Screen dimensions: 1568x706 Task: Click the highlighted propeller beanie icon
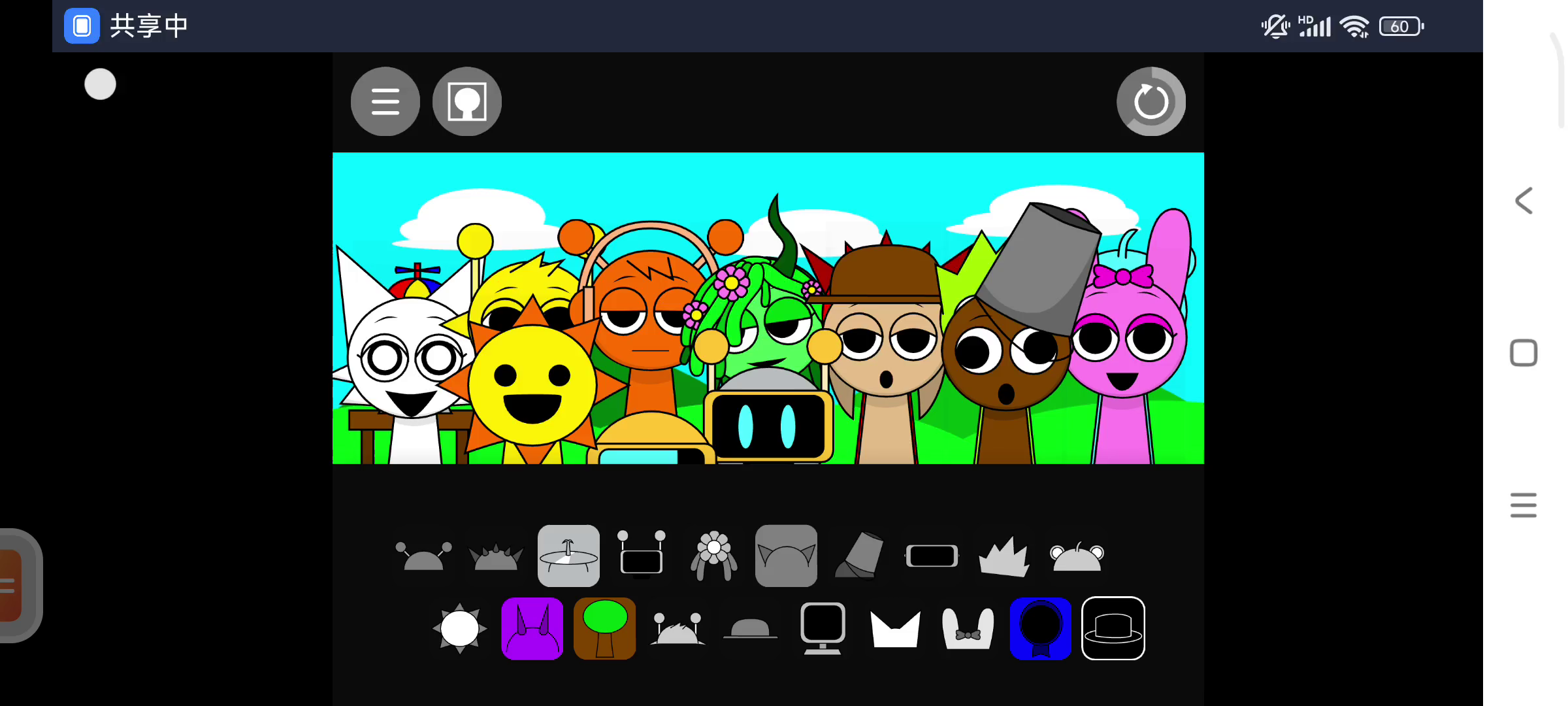coord(568,556)
